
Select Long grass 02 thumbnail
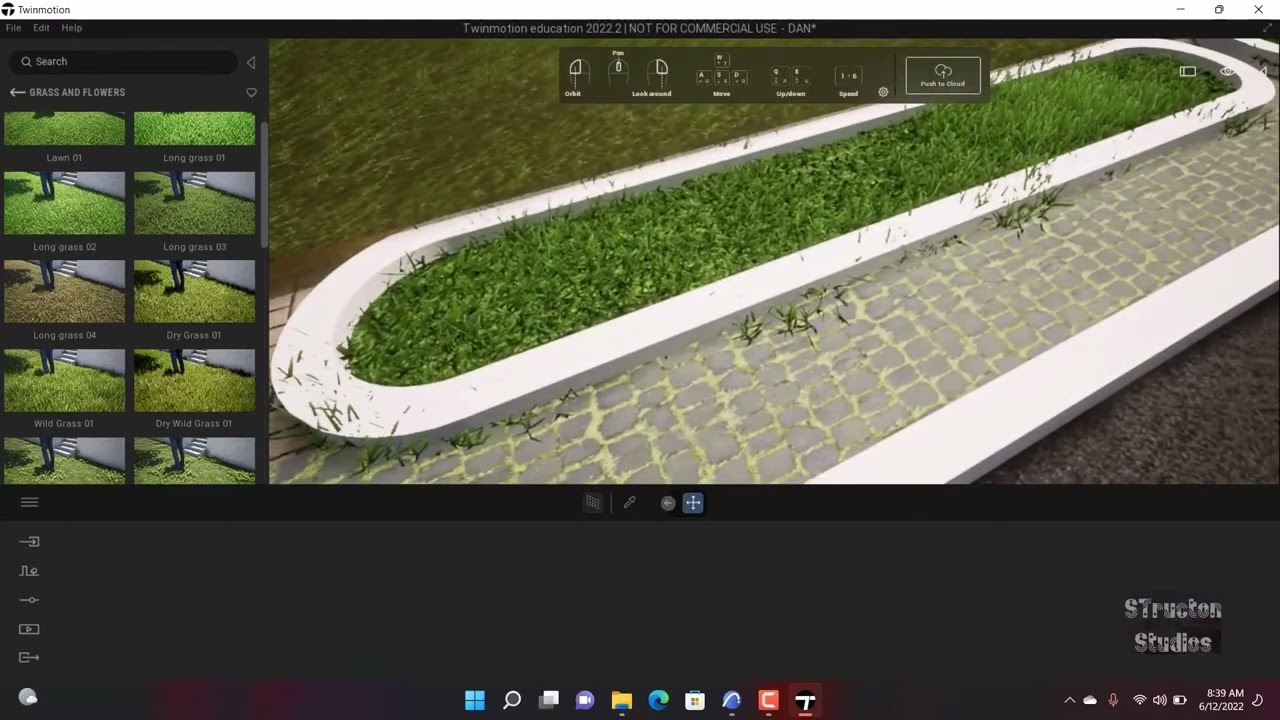[x=64, y=203]
